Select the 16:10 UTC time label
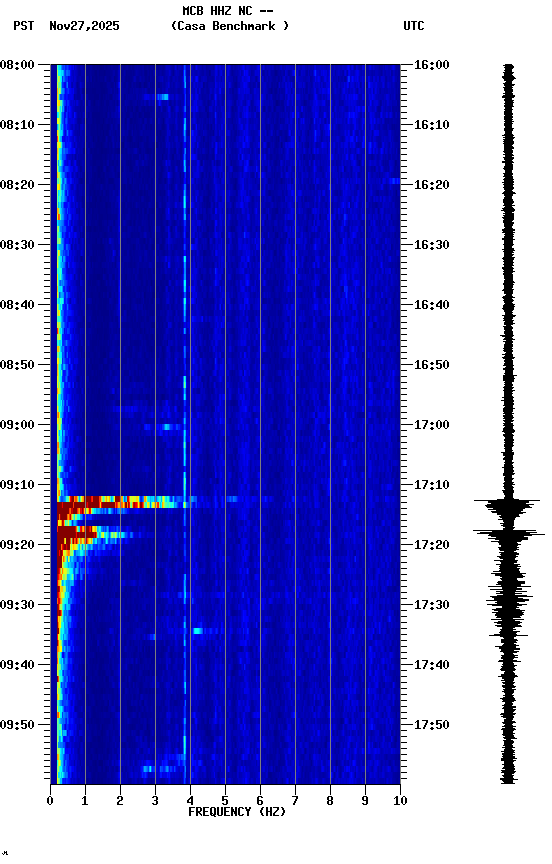The image size is (552, 864). (432, 125)
